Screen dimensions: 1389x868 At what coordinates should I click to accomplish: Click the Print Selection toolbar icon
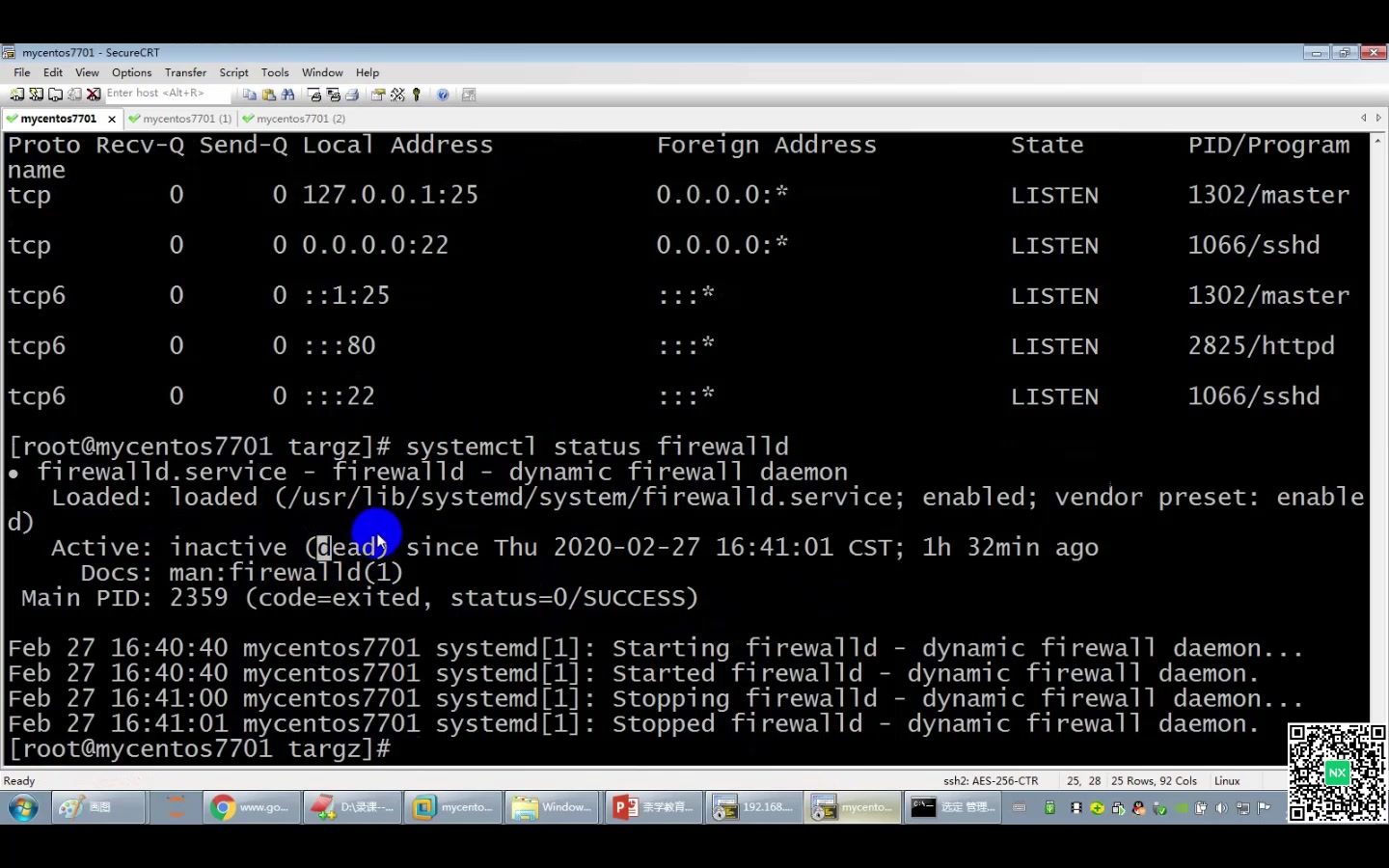[334, 95]
